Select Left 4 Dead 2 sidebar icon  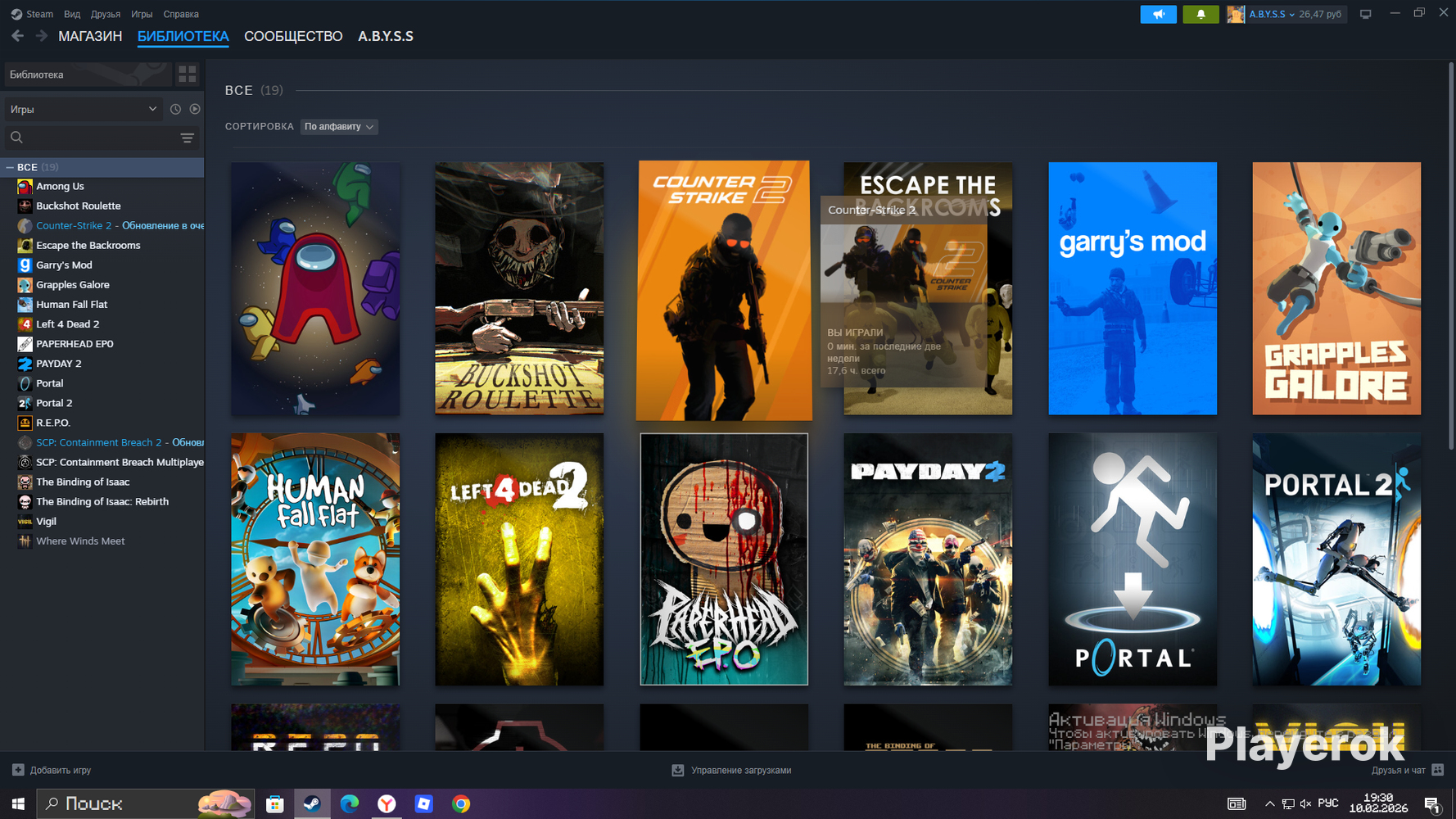[x=25, y=324]
